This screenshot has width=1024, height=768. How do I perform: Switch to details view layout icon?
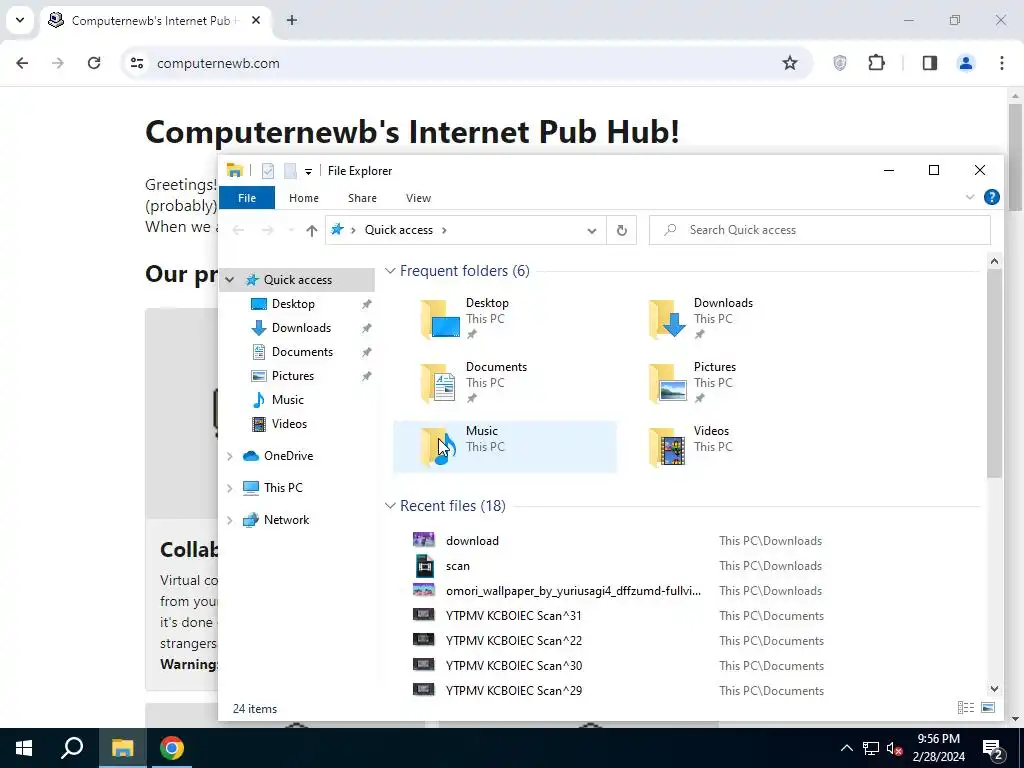965,708
